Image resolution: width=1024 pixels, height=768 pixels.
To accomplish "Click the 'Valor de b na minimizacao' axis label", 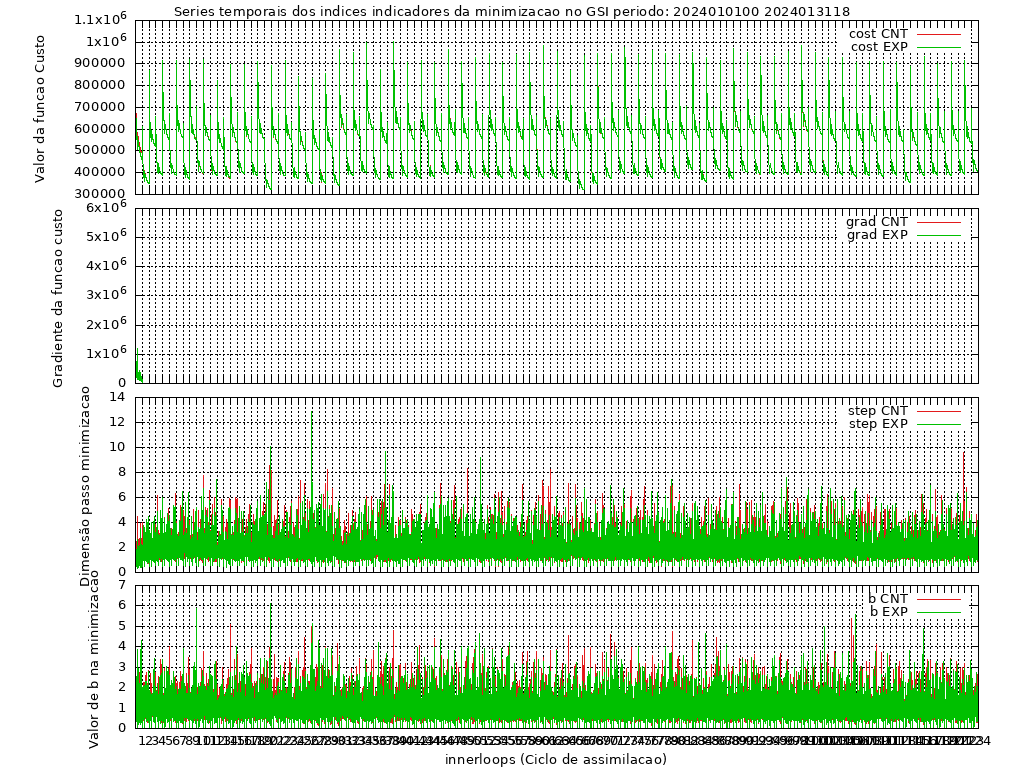I will pyautogui.click(x=94, y=658).
